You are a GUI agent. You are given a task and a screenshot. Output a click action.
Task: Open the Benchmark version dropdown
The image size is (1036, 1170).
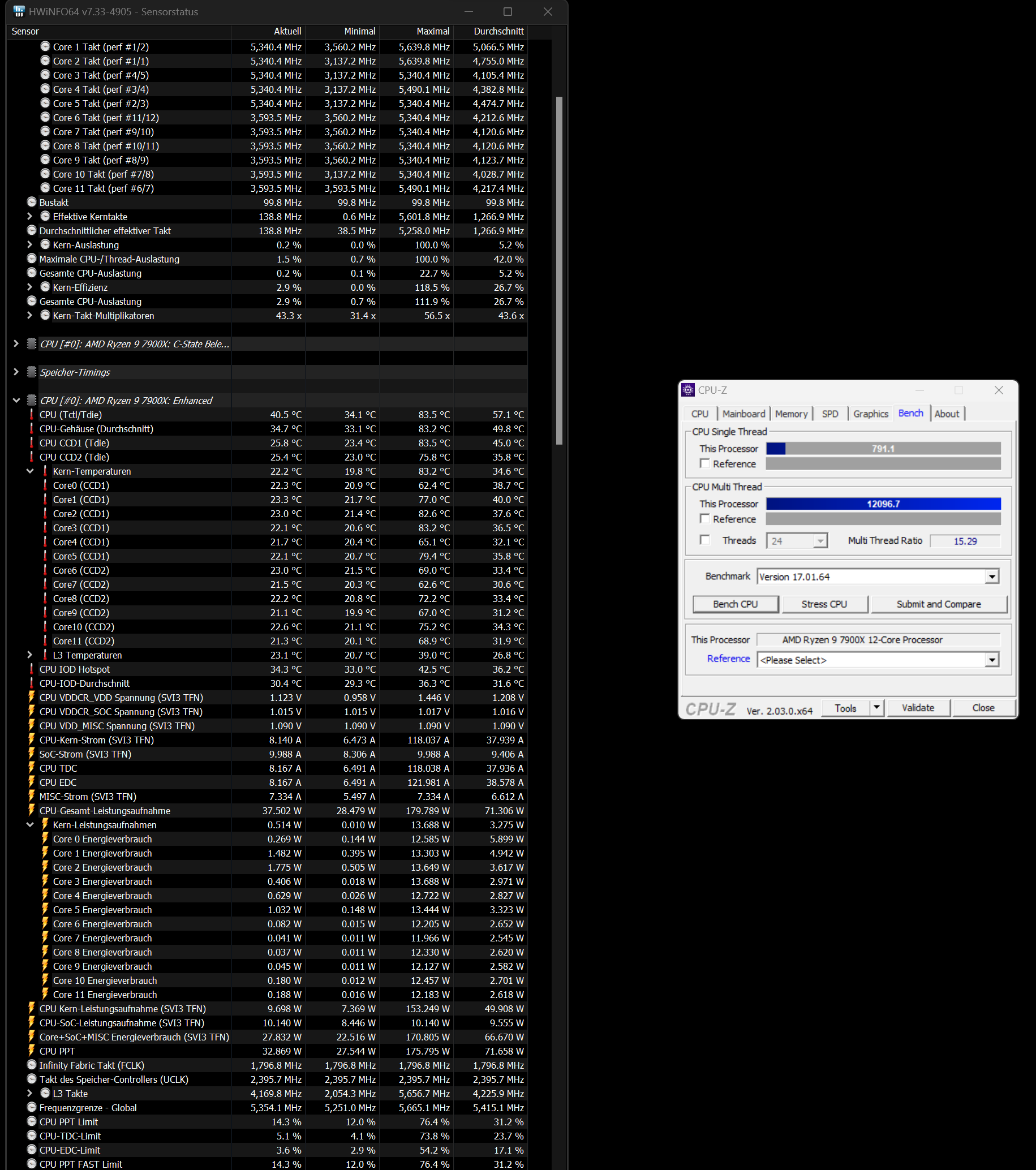tap(992, 577)
